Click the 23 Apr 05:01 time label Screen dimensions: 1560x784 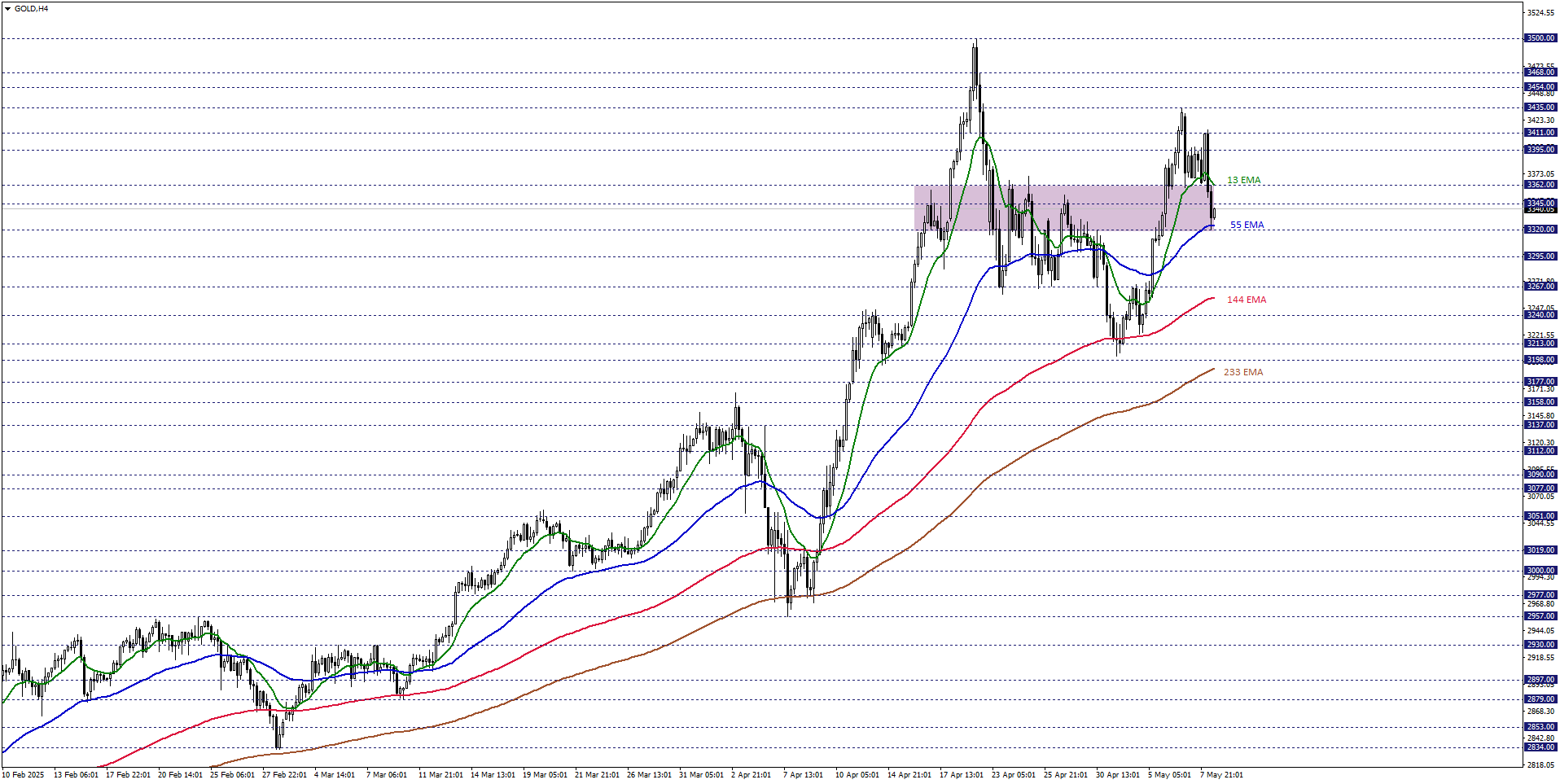pyautogui.click(x=1013, y=775)
